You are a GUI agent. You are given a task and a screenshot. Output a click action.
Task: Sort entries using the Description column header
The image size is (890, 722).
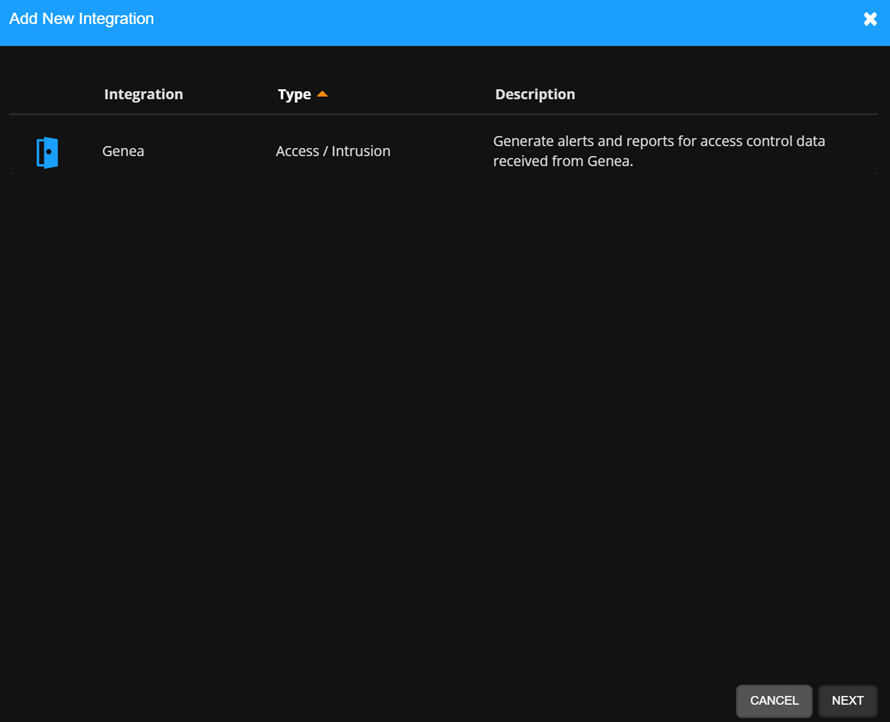(x=535, y=94)
